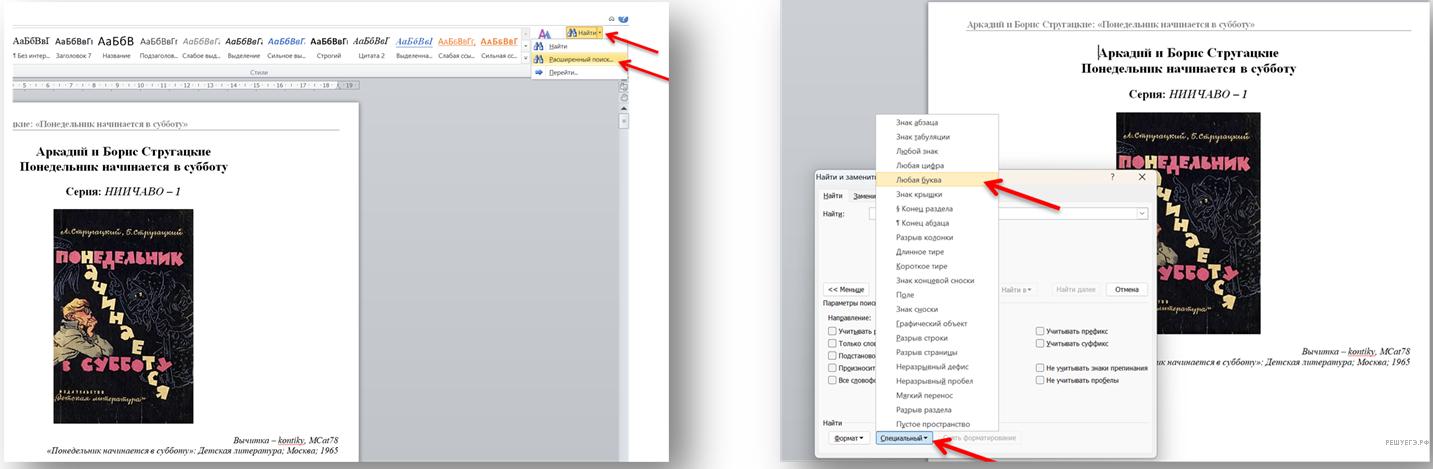Minimize the ribbon with the caret icon
The image size is (1433, 469).
611,18
